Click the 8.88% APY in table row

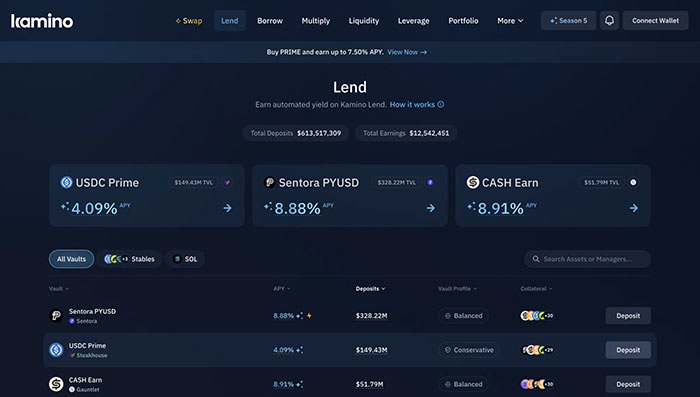click(283, 316)
